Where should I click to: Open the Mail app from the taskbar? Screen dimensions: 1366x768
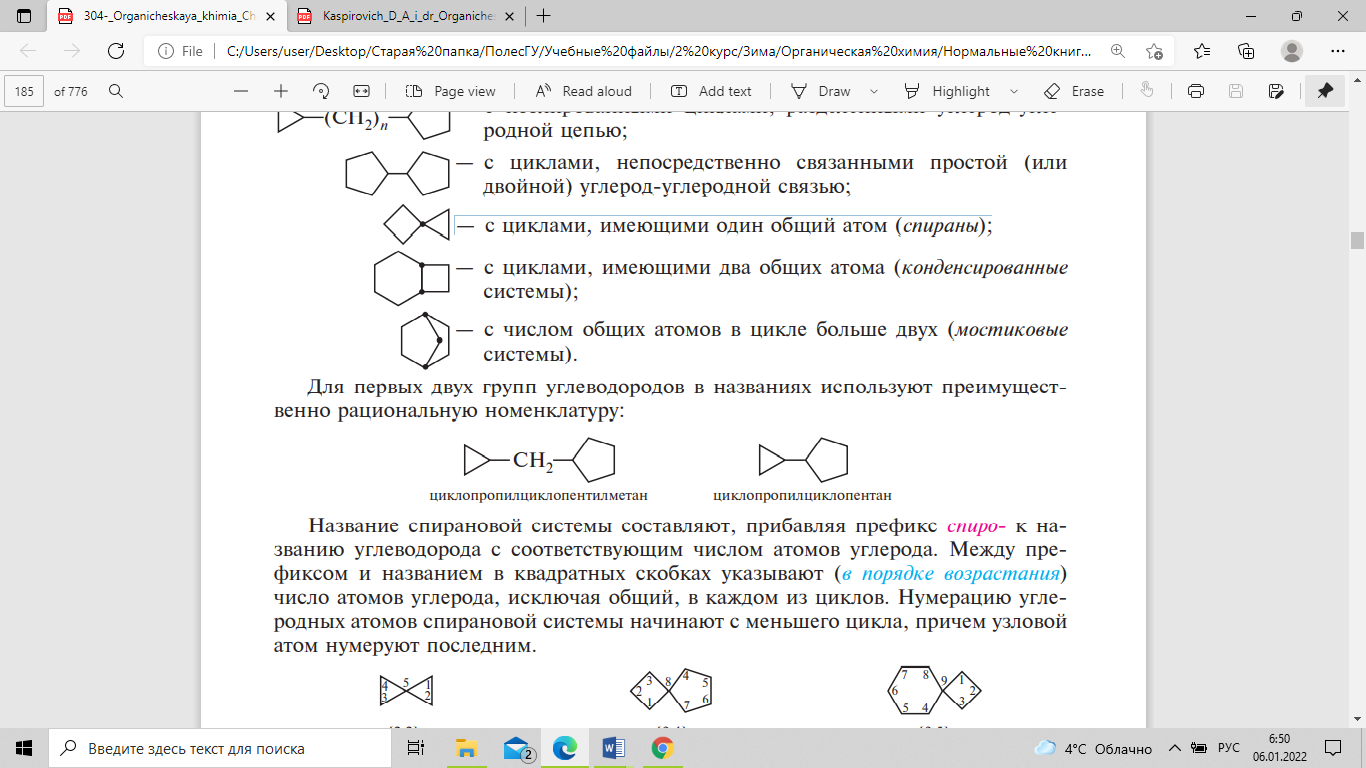pos(516,748)
